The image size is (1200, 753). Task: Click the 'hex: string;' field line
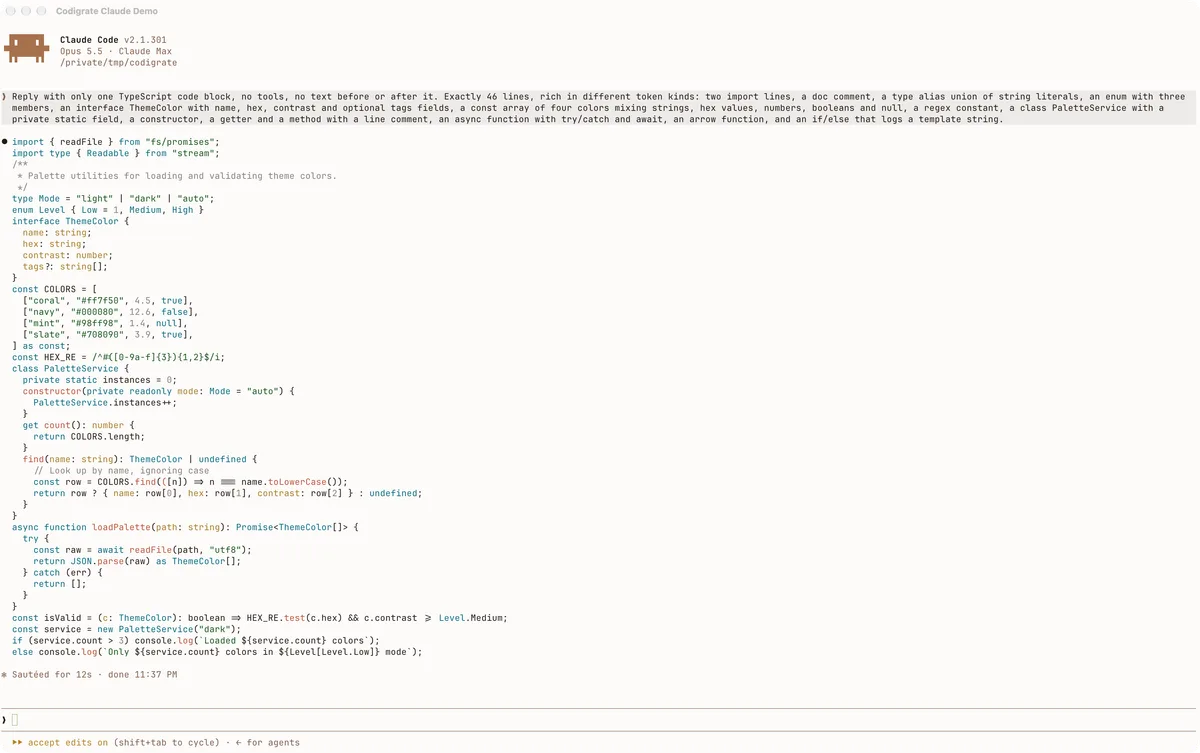[54, 244]
